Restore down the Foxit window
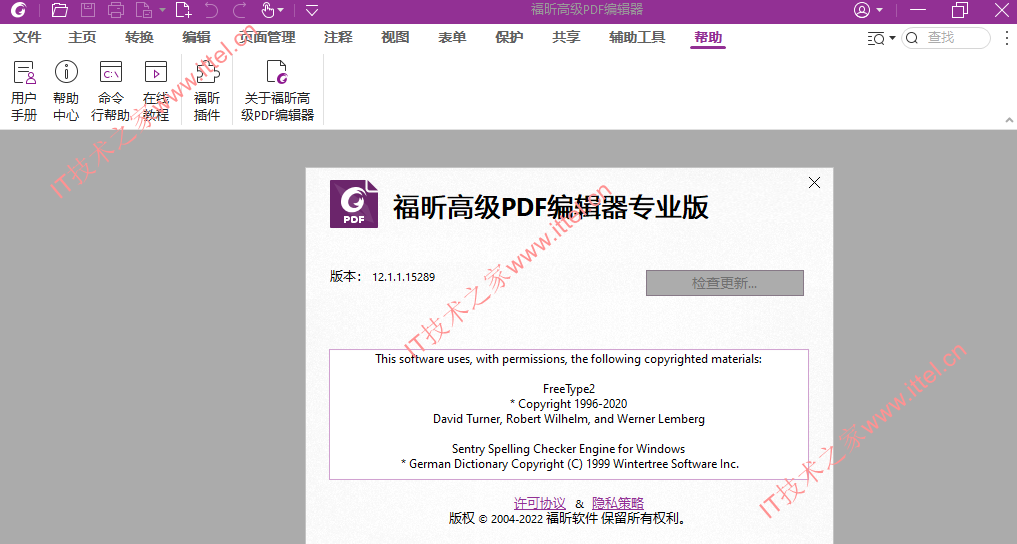 959,10
